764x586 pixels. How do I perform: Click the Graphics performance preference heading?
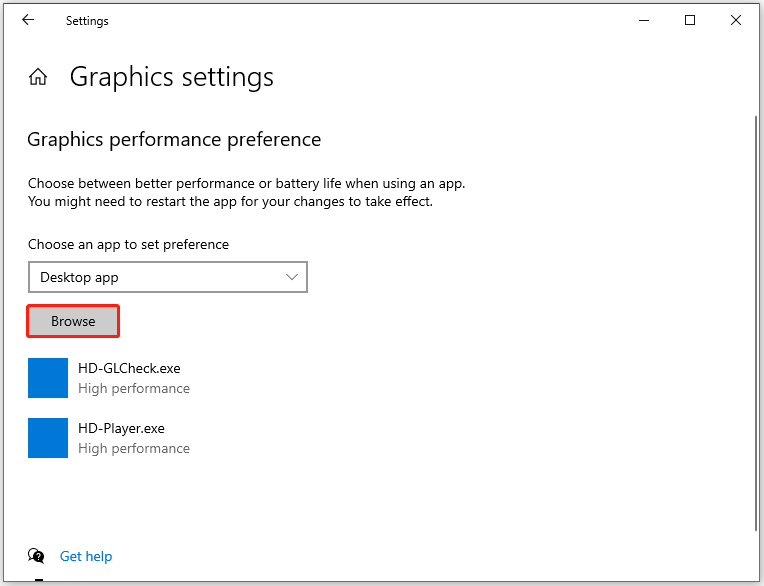tap(174, 140)
